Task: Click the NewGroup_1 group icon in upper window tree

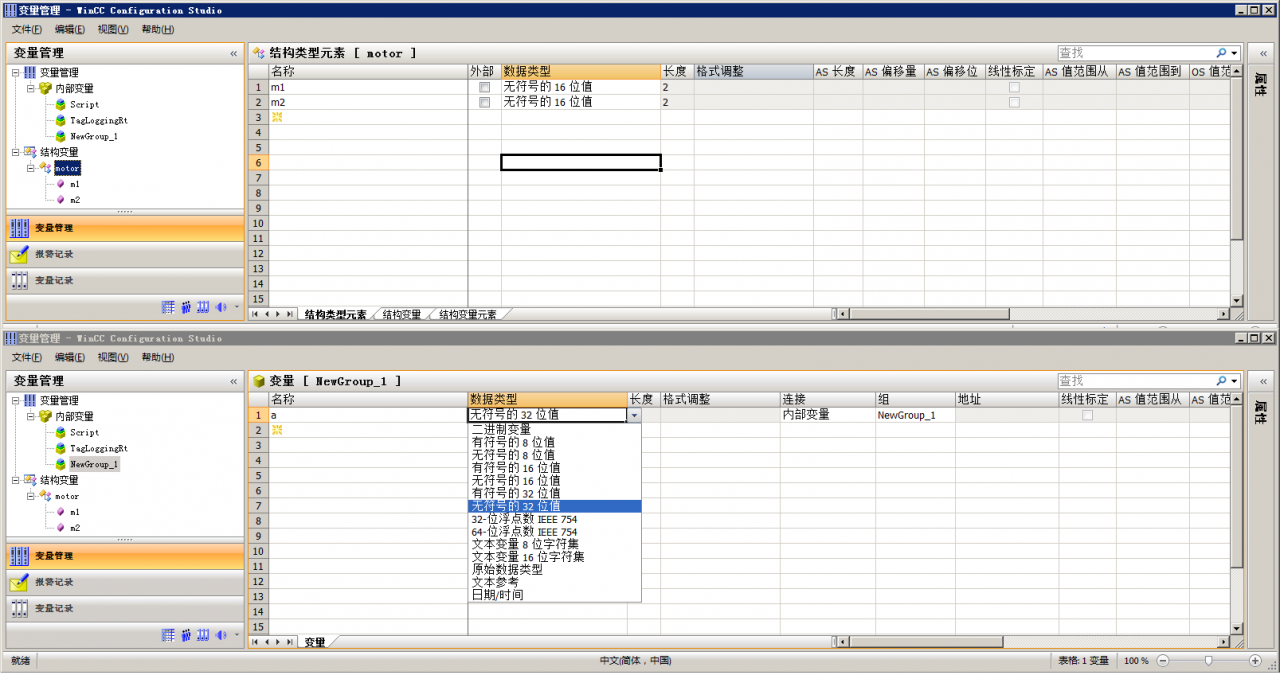Action: [x=61, y=136]
